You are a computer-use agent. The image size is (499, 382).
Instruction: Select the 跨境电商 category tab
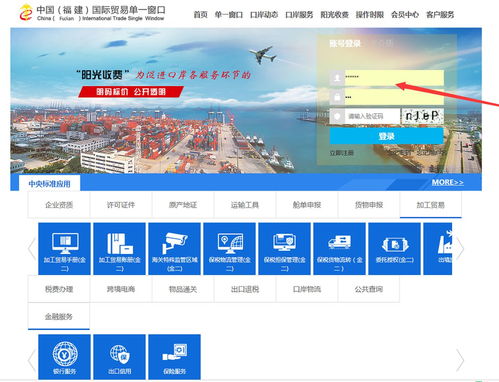tap(121, 289)
